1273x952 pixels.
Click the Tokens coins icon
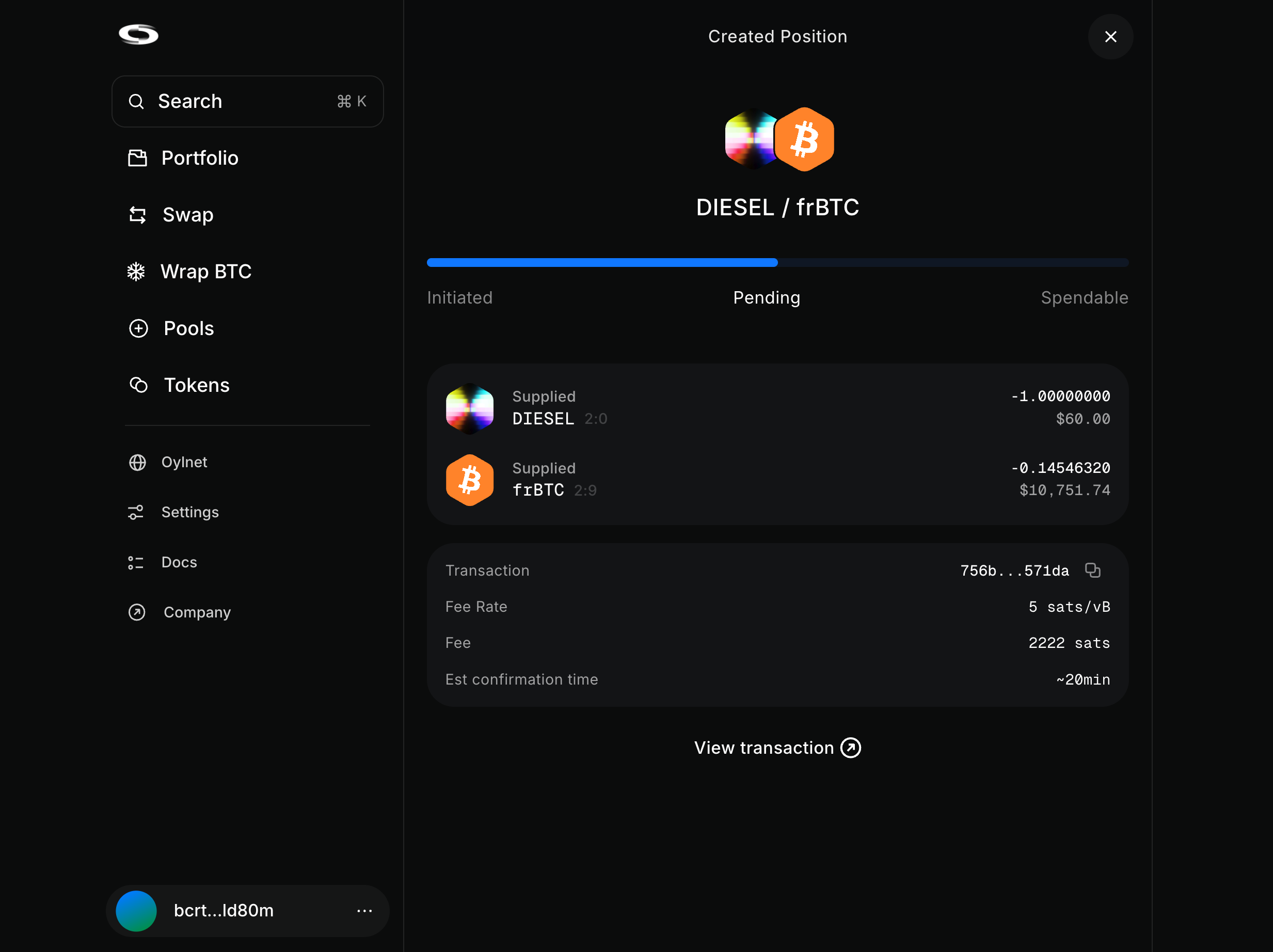[138, 385]
